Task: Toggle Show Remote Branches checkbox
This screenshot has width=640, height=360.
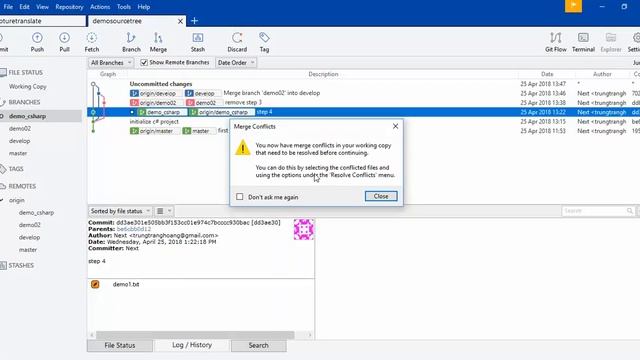Action: click(144, 62)
